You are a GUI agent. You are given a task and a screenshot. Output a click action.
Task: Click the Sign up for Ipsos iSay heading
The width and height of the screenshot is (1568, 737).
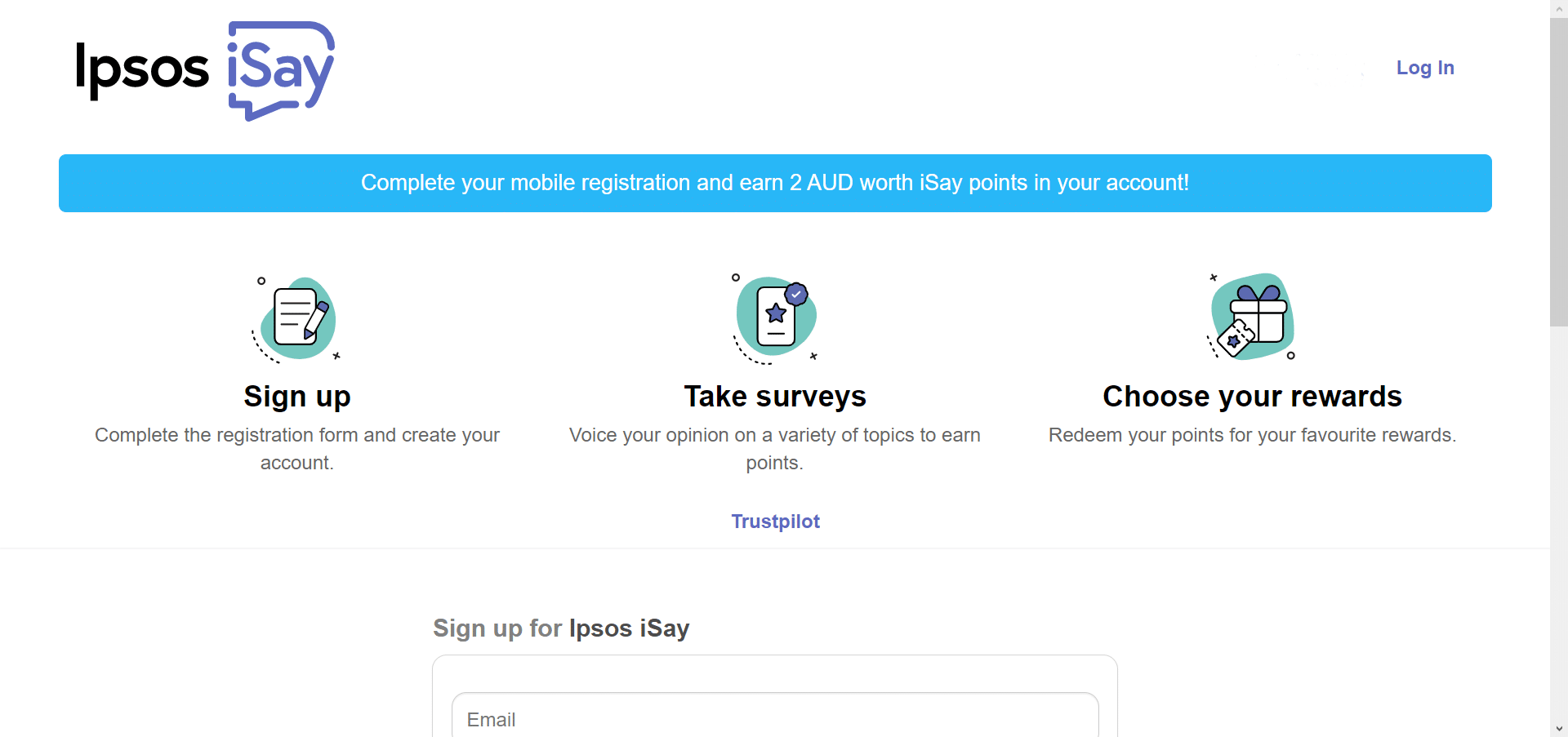(561, 628)
